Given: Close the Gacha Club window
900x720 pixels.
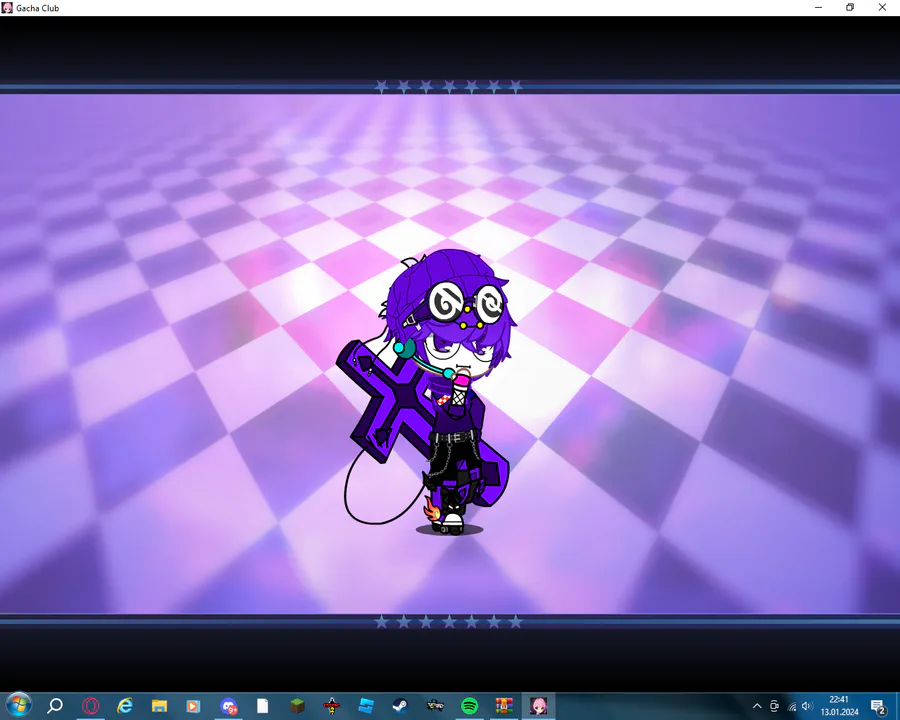Looking at the screenshot, I should tap(882, 7).
